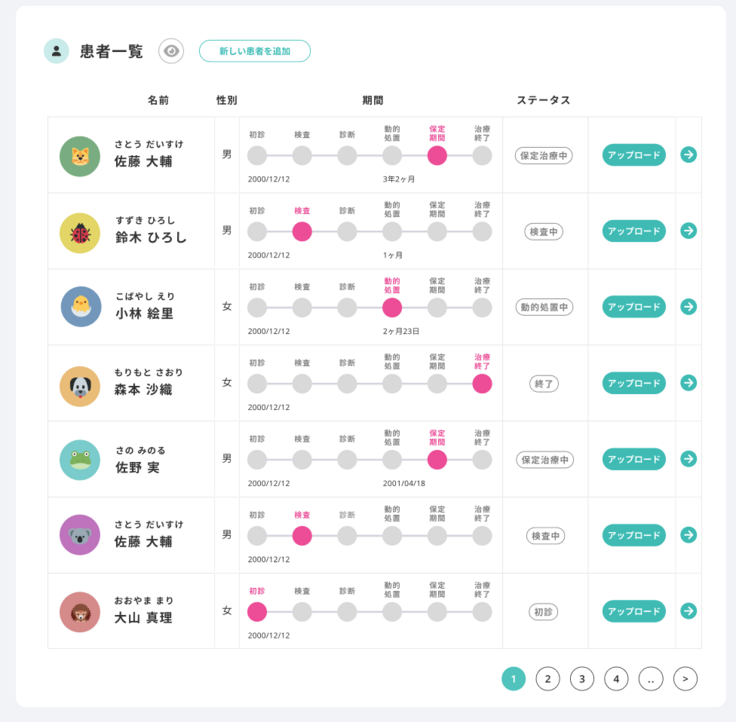Open details arrow for 大山 真理
Viewport: 736px width, 722px height.
click(x=688, y=611)
